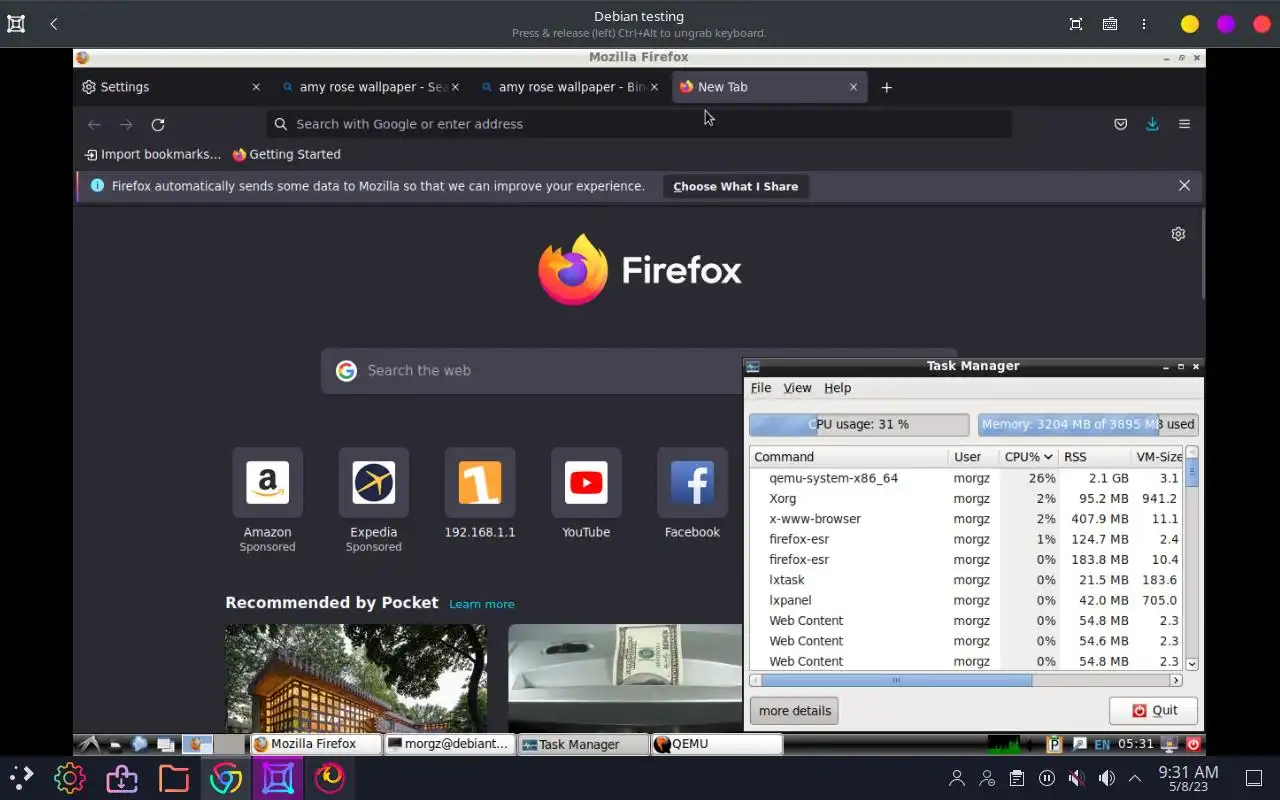1280x800 pixels.
Task: Open the Task Manager Help menu
Action: tap(837, 388)
